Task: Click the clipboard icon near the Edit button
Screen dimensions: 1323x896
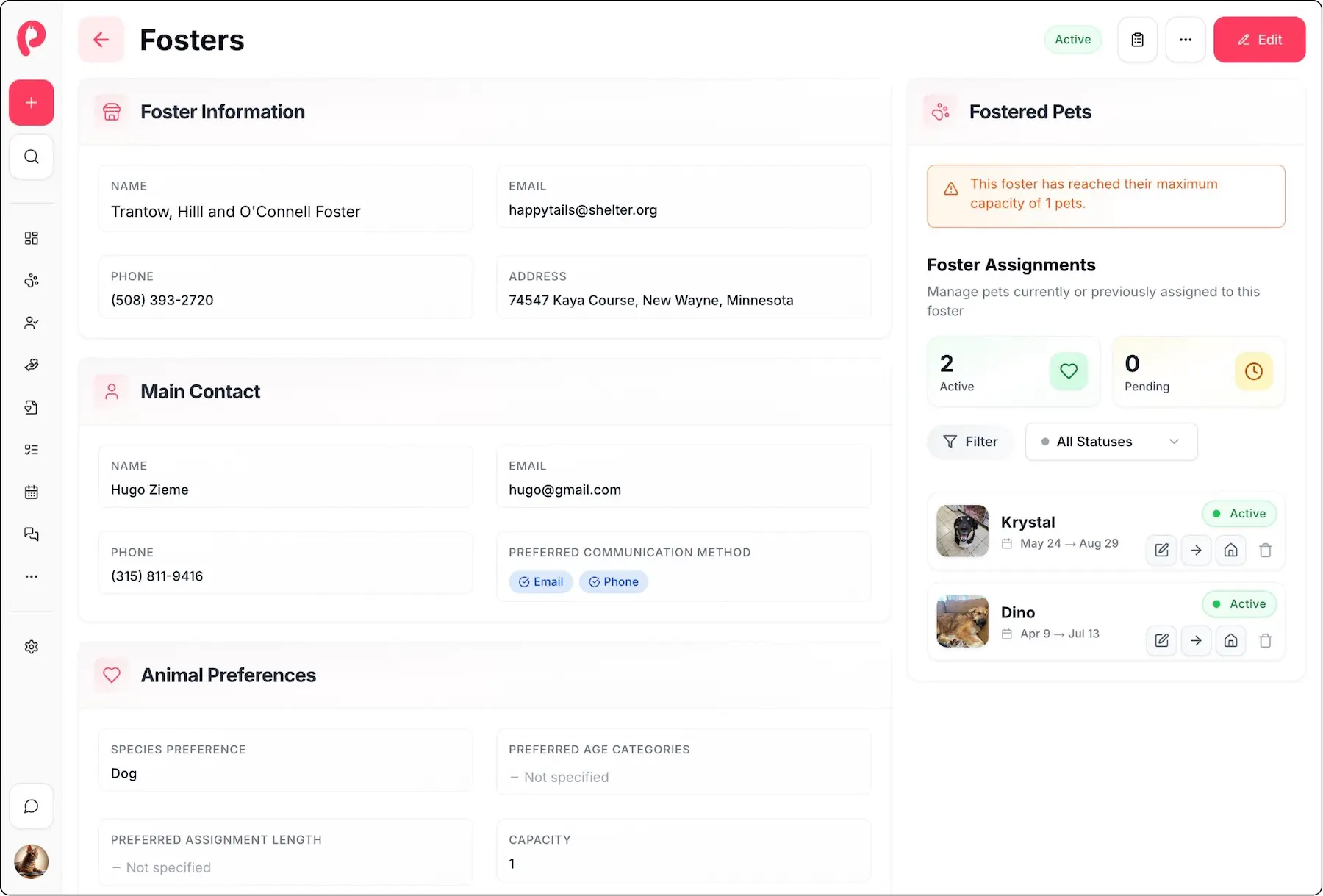Action: click(x=1137, y=40)
